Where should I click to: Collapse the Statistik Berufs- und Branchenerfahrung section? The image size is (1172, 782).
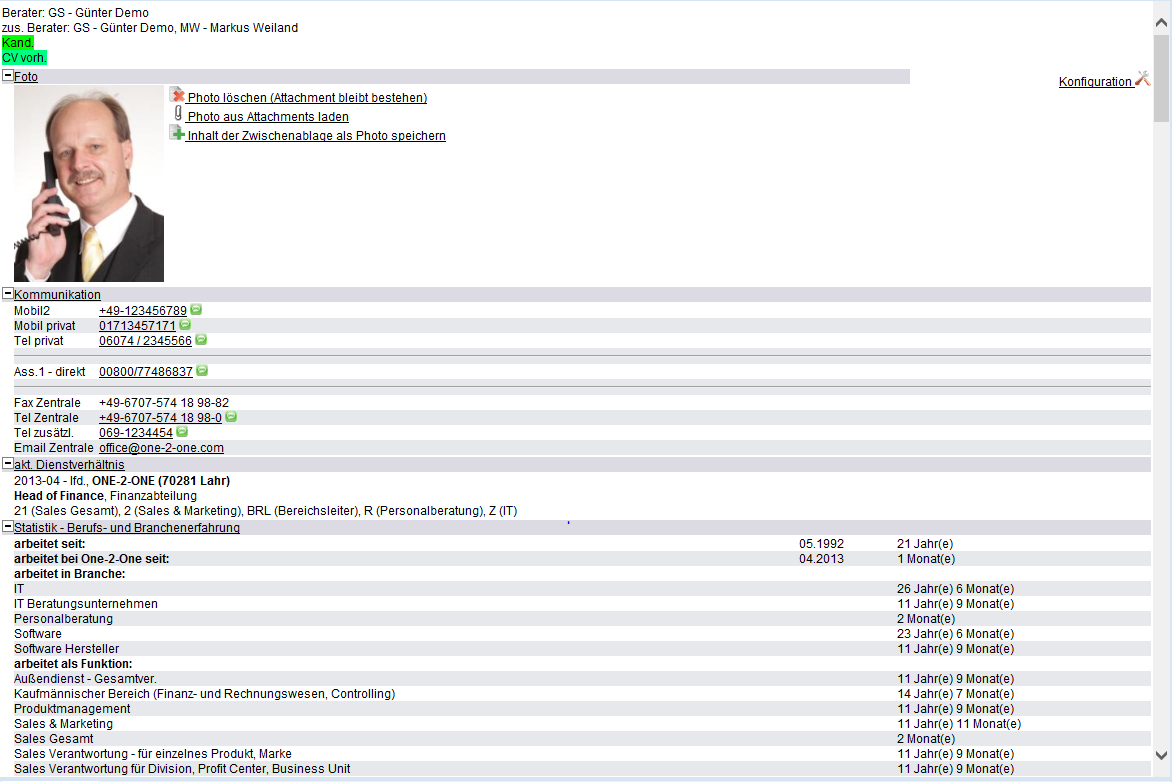tap(8, 527)
